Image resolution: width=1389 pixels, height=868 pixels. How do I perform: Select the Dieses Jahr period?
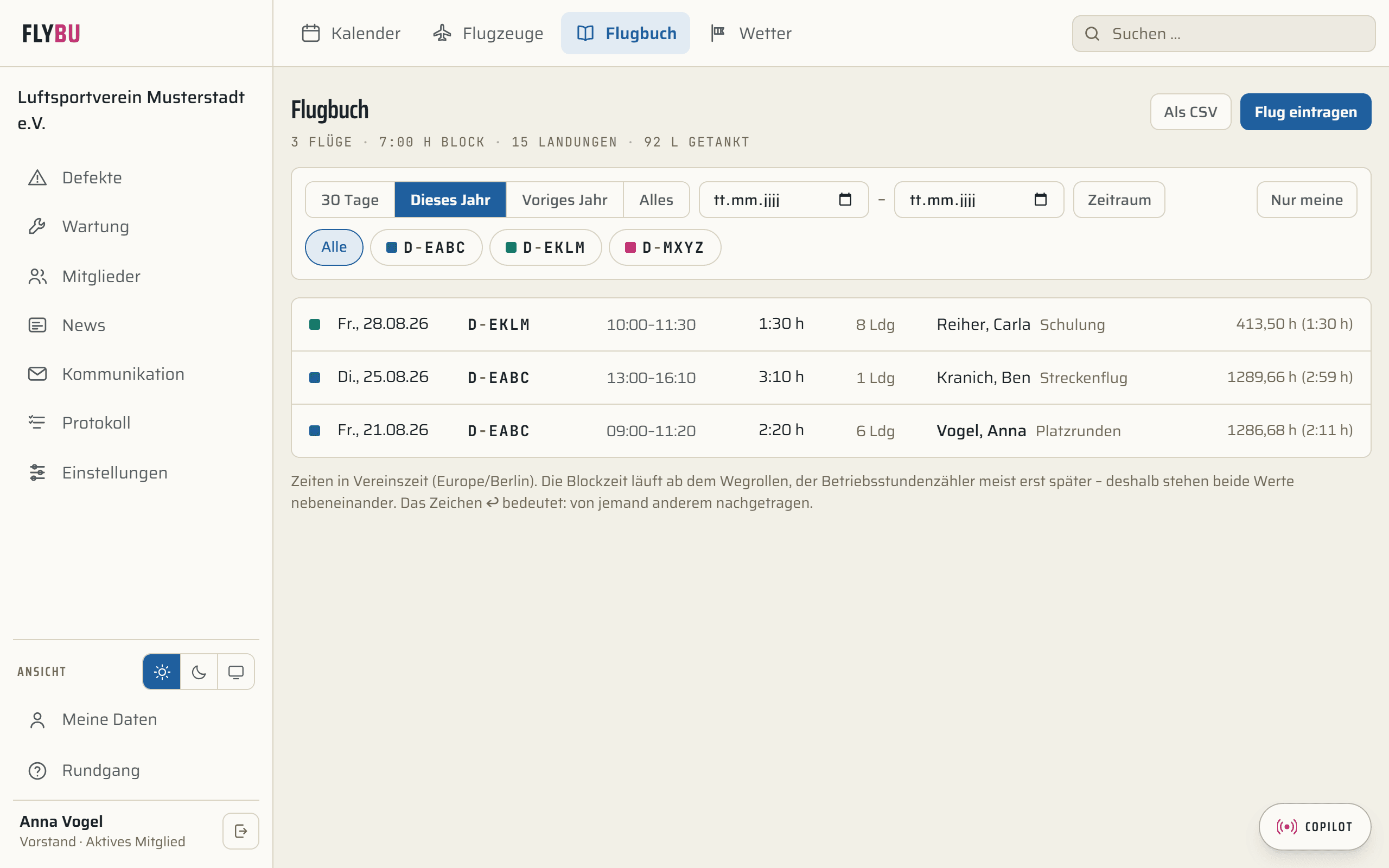[x=450, y=200]
